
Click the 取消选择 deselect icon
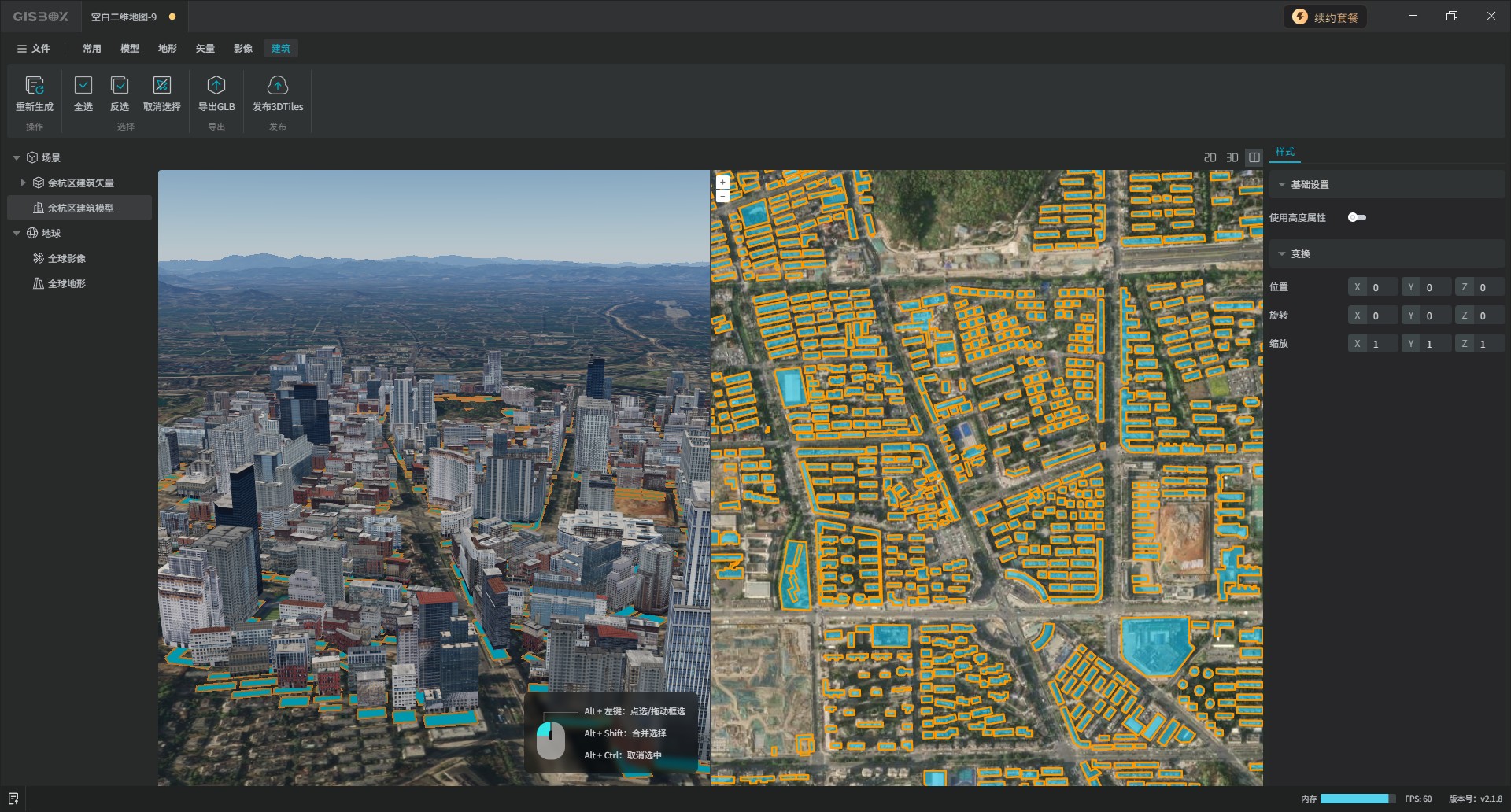[x=162, y=86]
